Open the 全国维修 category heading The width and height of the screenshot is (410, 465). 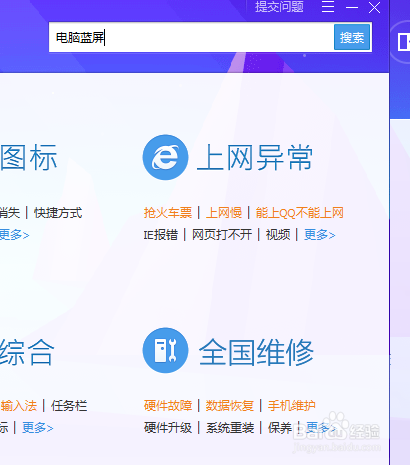(256, 352)
